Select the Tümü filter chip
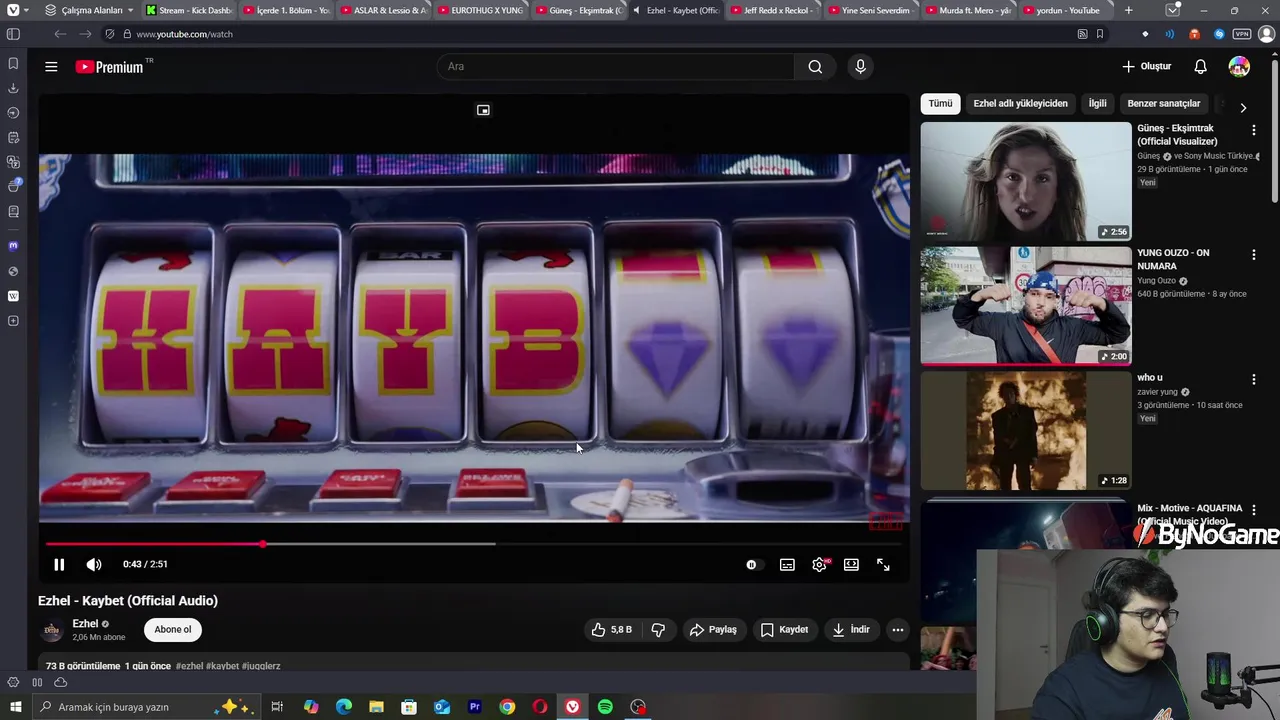 click(940, 103)
